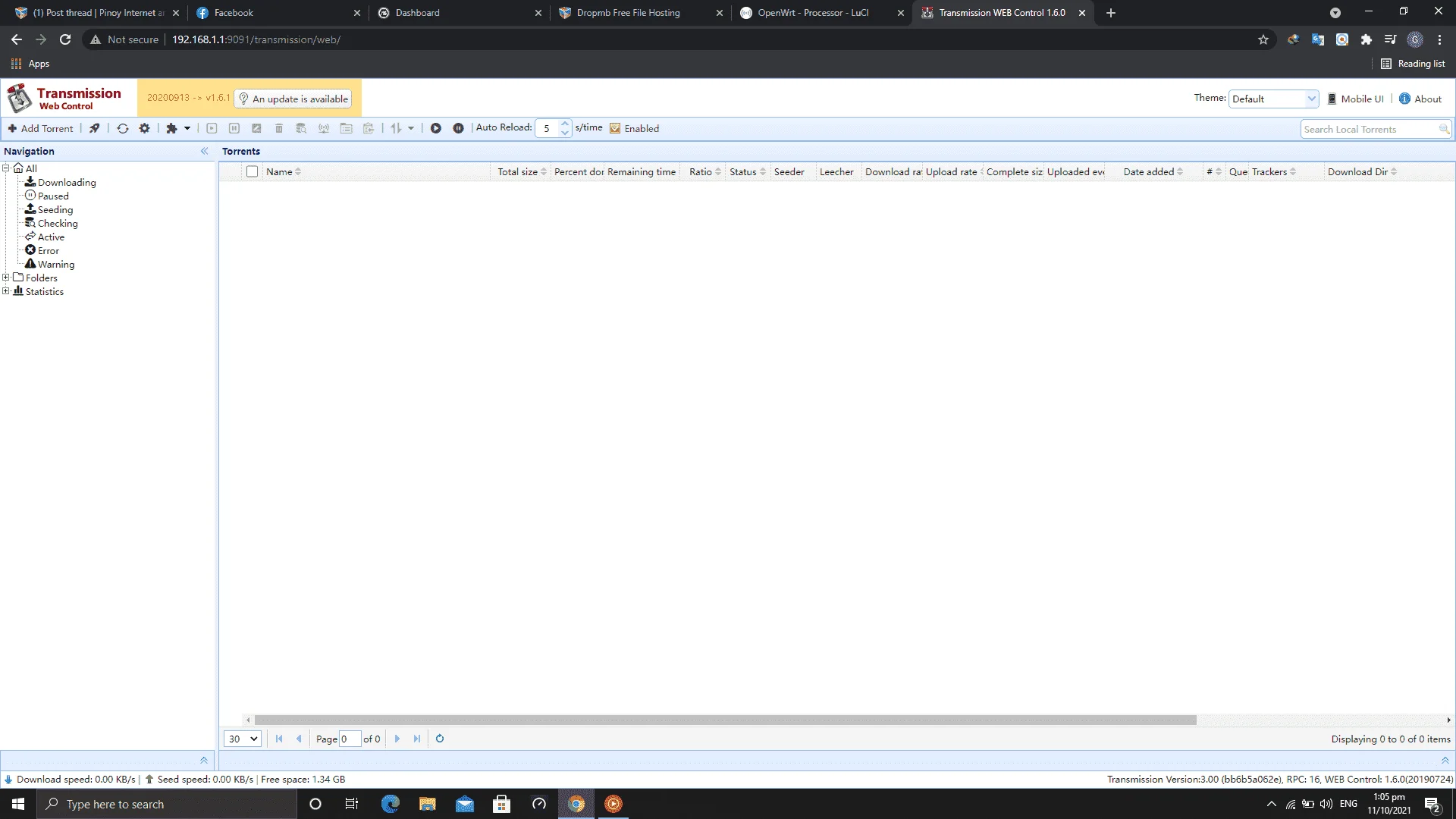This screenshot has height=819, width=1456.
Task: Collapse the Navigation panel with double-chevron
Action: coord(204,151)
